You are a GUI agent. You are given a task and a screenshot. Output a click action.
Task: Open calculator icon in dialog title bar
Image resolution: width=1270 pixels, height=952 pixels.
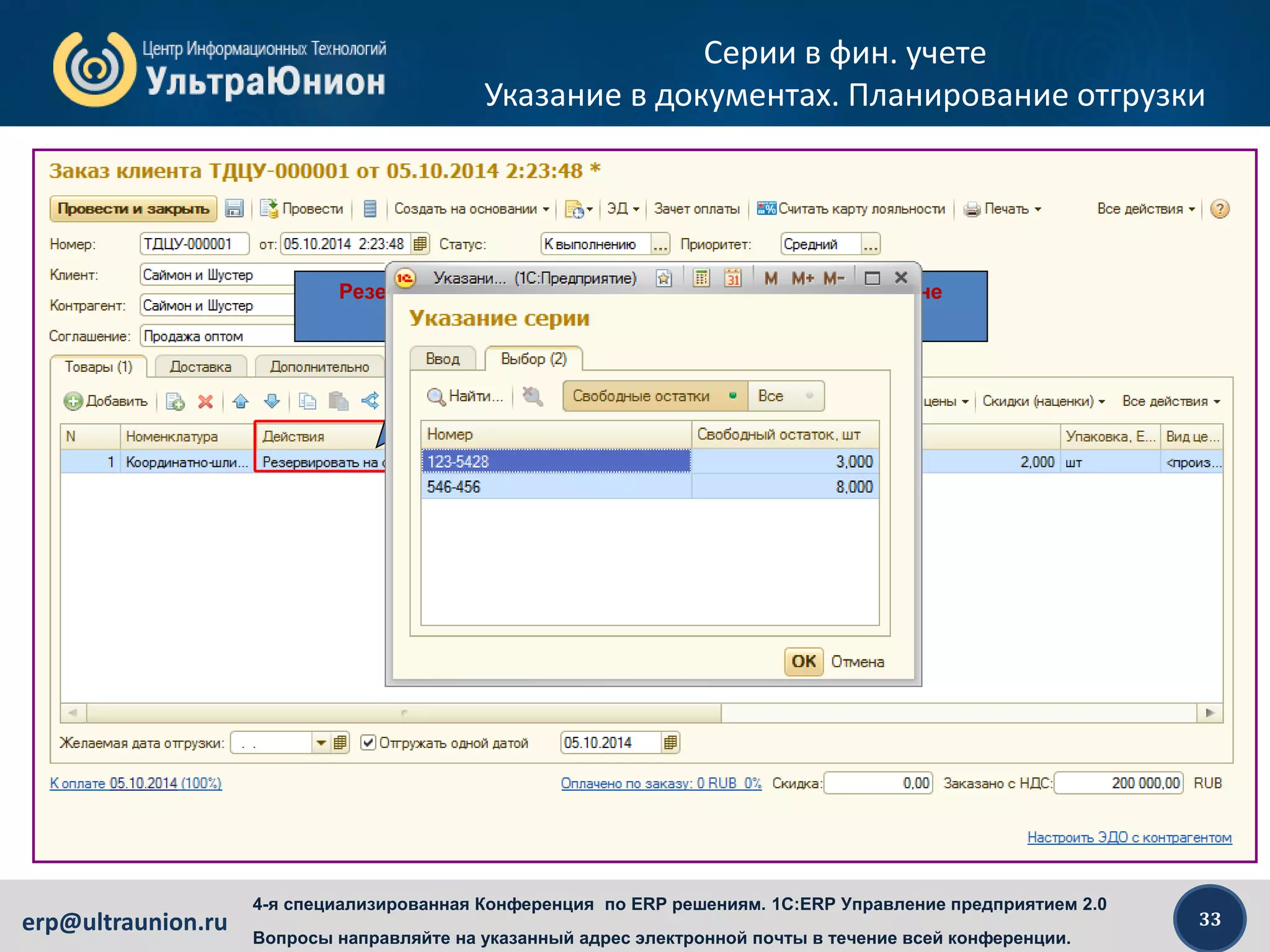(x=701, y=278)
